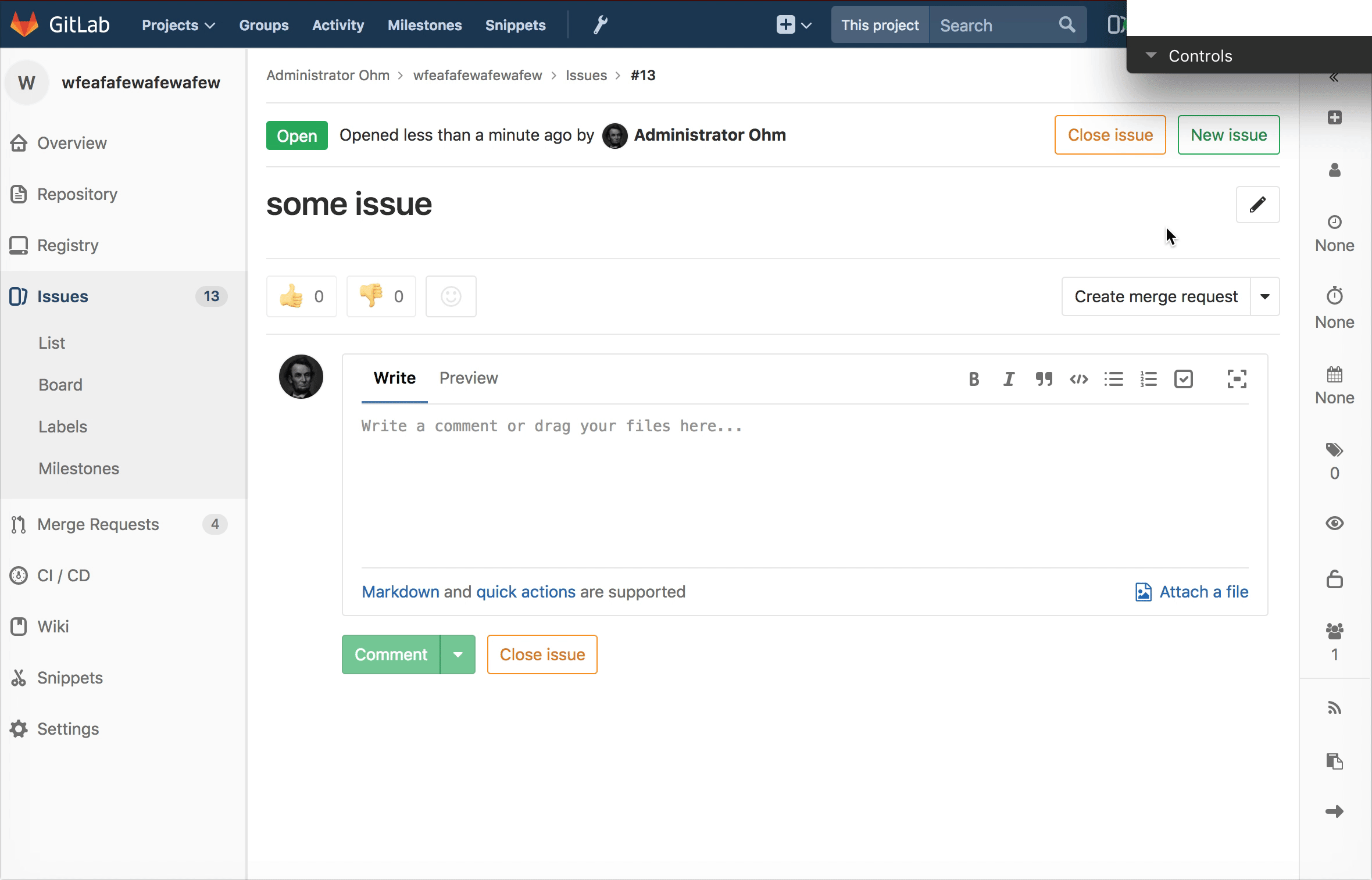This screenshot has width=1372, height=880.
Task: Open Merge Requests in sidebar
Action: point(98,524)
